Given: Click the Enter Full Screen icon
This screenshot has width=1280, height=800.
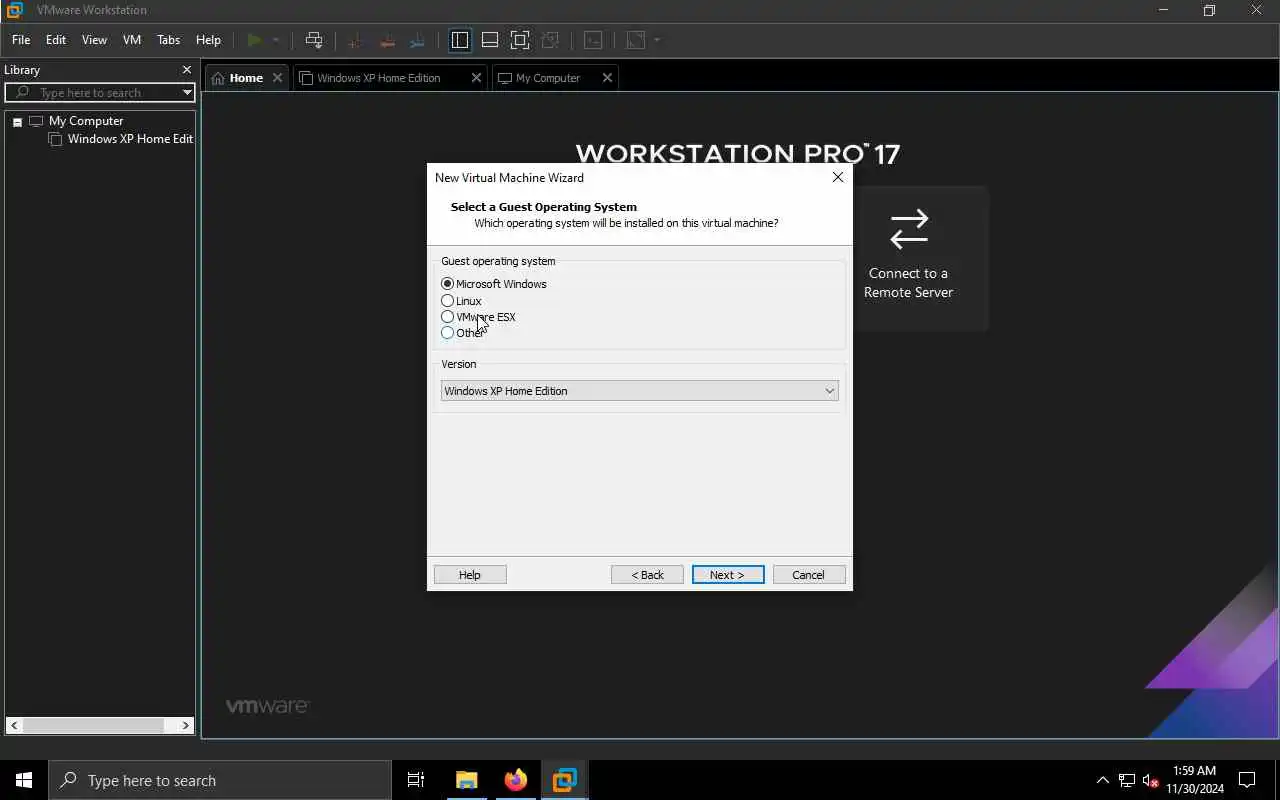Looking at the screenshot, I should (x=520, y=40).
